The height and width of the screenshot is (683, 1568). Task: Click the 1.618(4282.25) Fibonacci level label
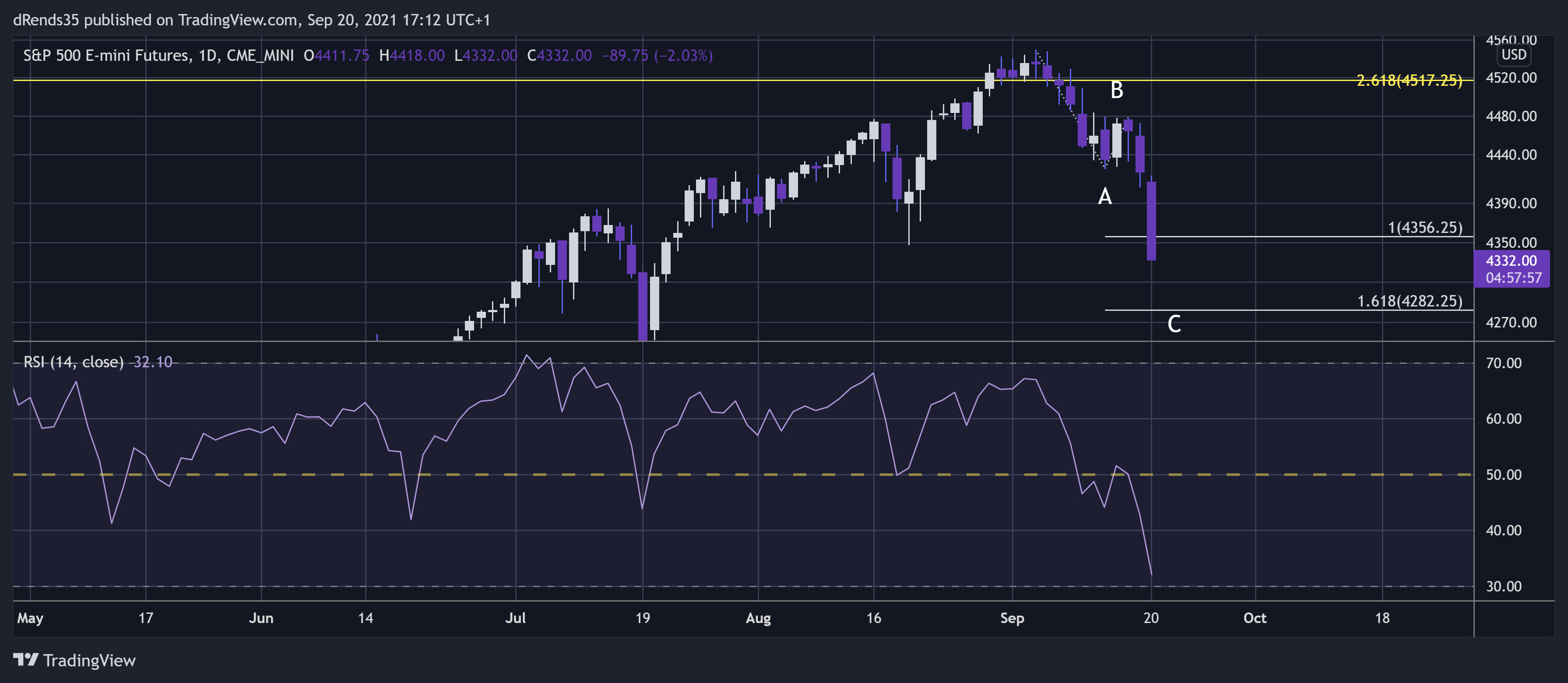point(1410,301)
